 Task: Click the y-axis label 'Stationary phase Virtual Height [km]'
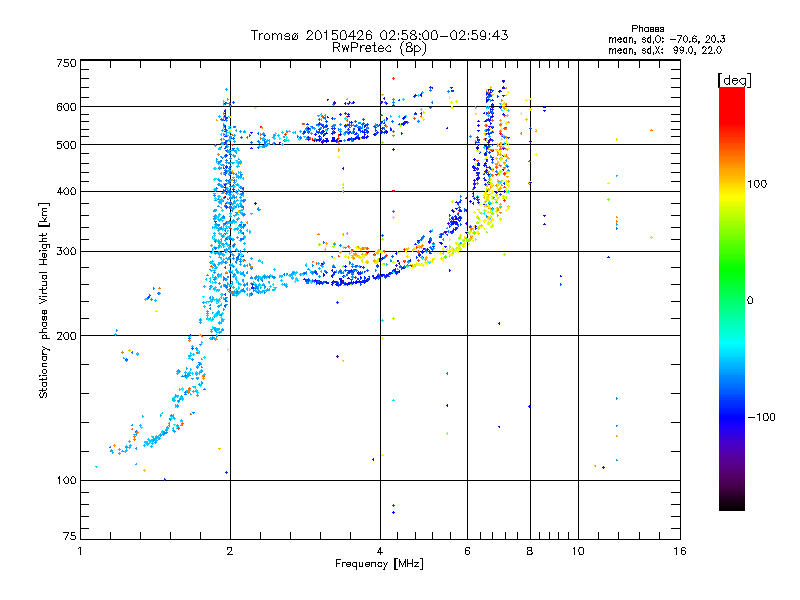[43, 300]
